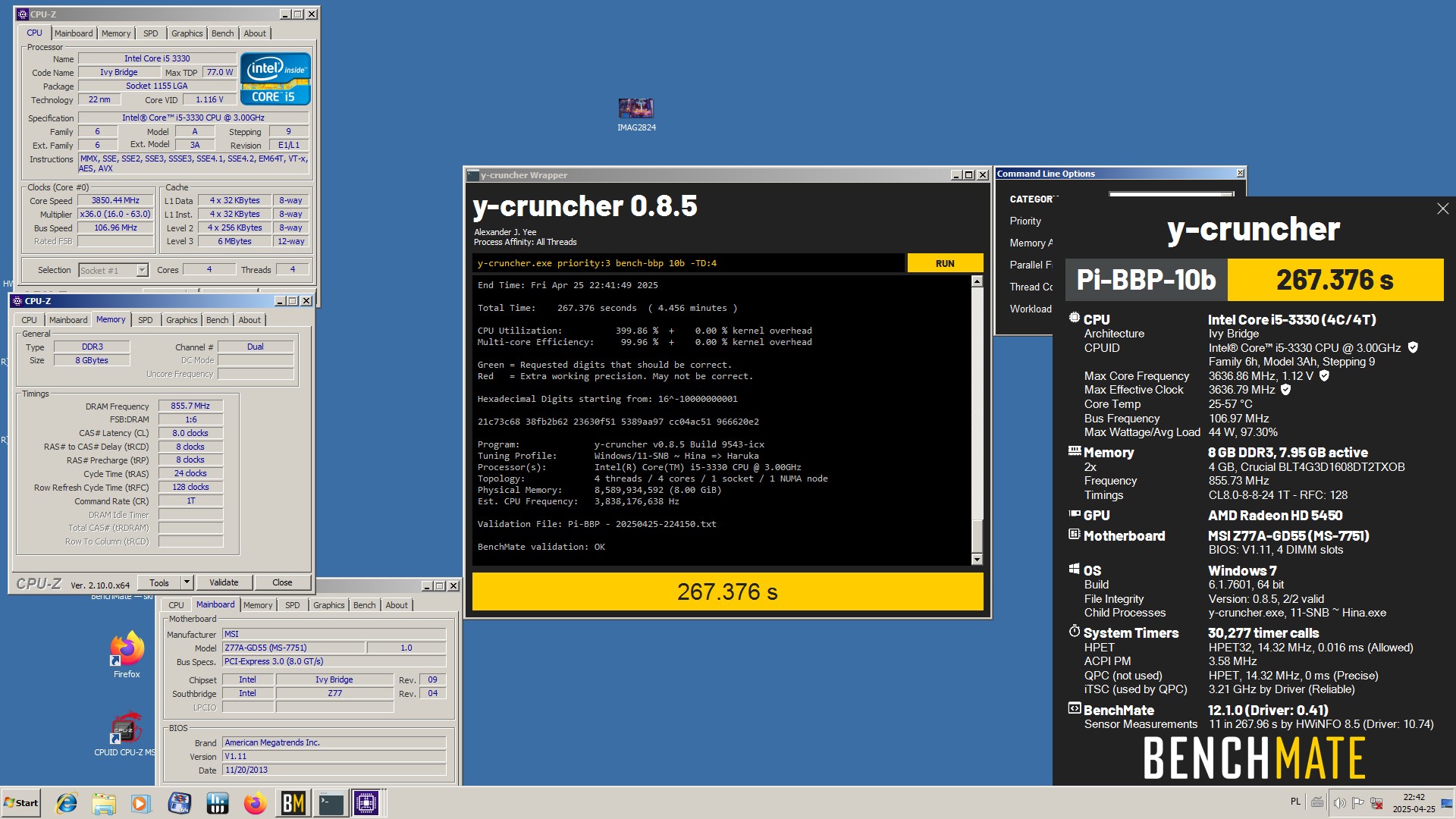This screenshot has height=819, width=1456.
Task: Click the Intel Core i5 logo in CPU-Z
Action: point(275,79)
